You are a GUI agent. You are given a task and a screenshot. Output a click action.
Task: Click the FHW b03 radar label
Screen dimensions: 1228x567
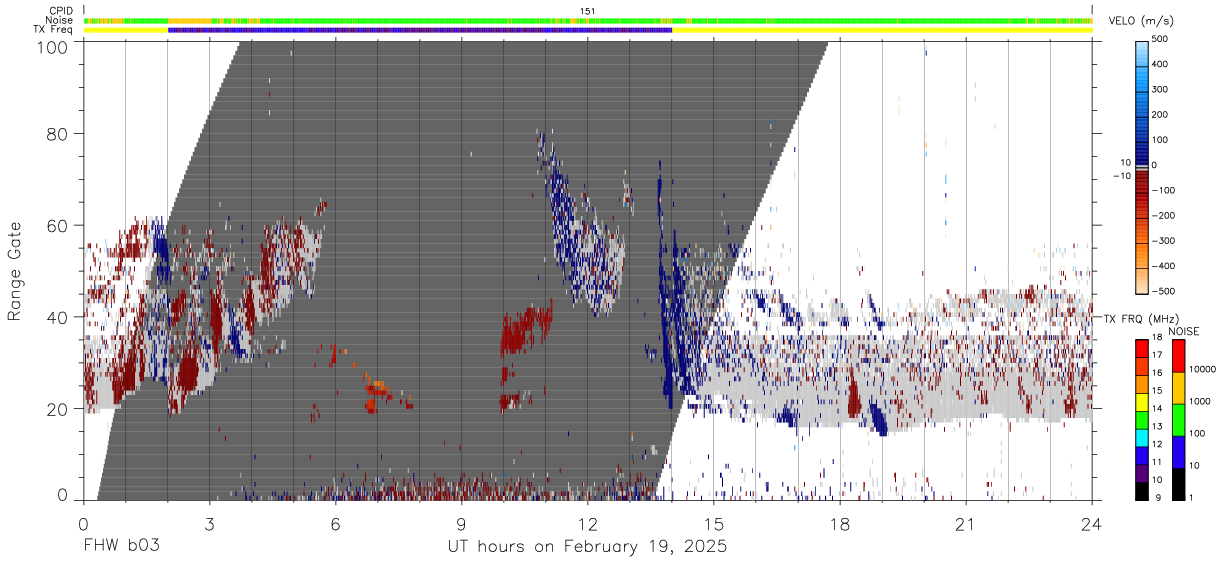121,547
